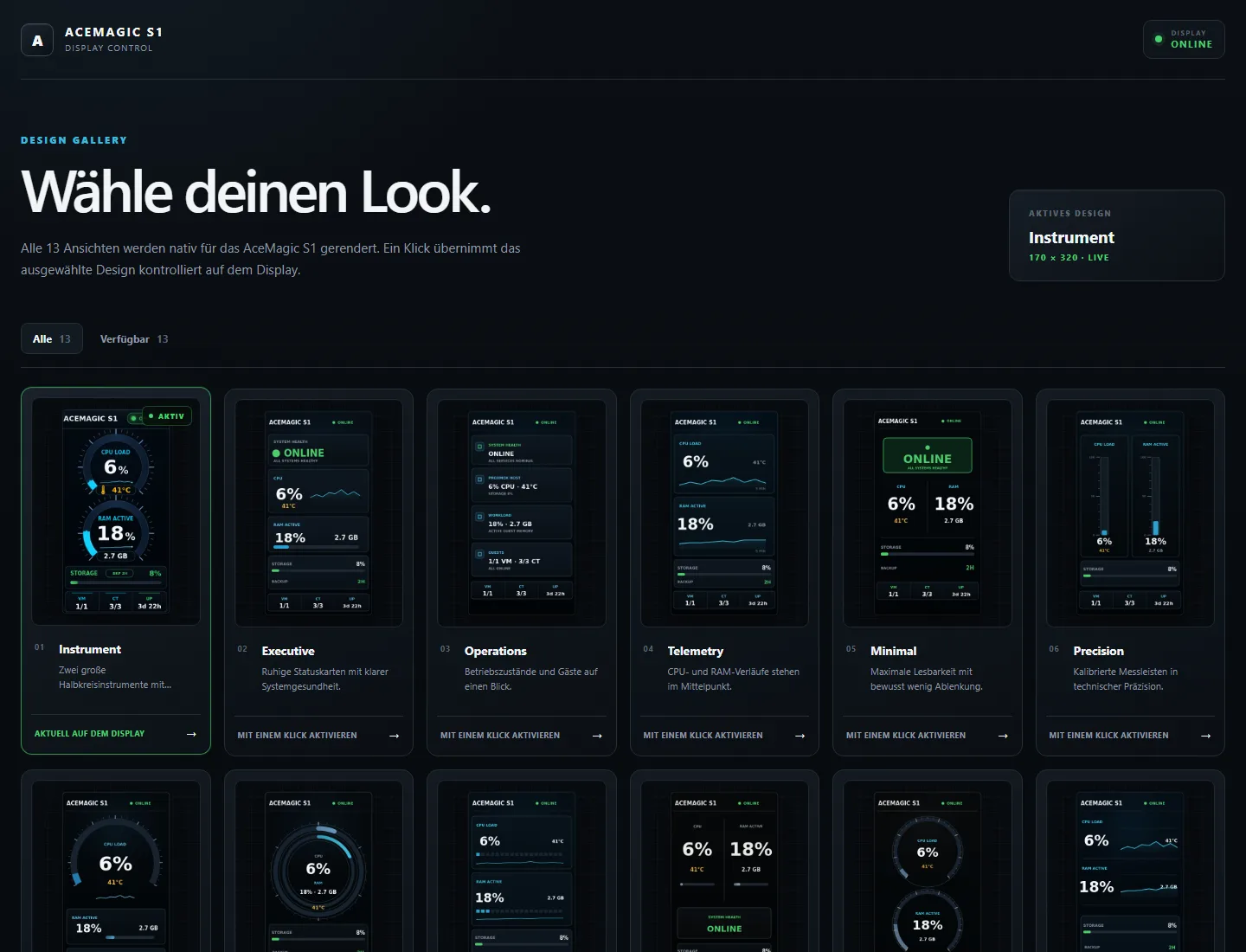The image size is (1246, 952).
Task: Activate Operations via "Mit einem Klick aktivieren"
Action: [500, 736]
